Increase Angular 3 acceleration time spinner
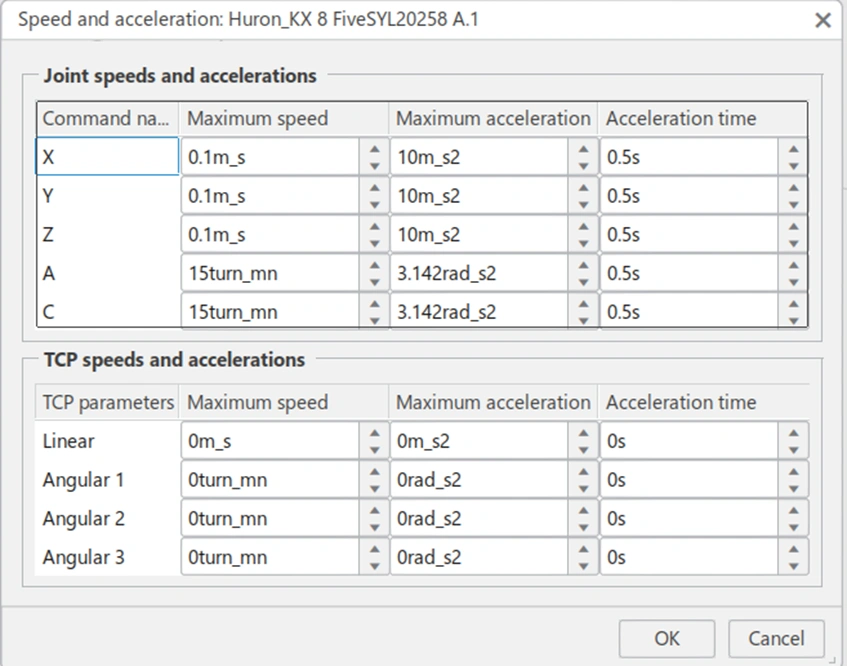This screenshot has width=847, height=666. (793, 548)
